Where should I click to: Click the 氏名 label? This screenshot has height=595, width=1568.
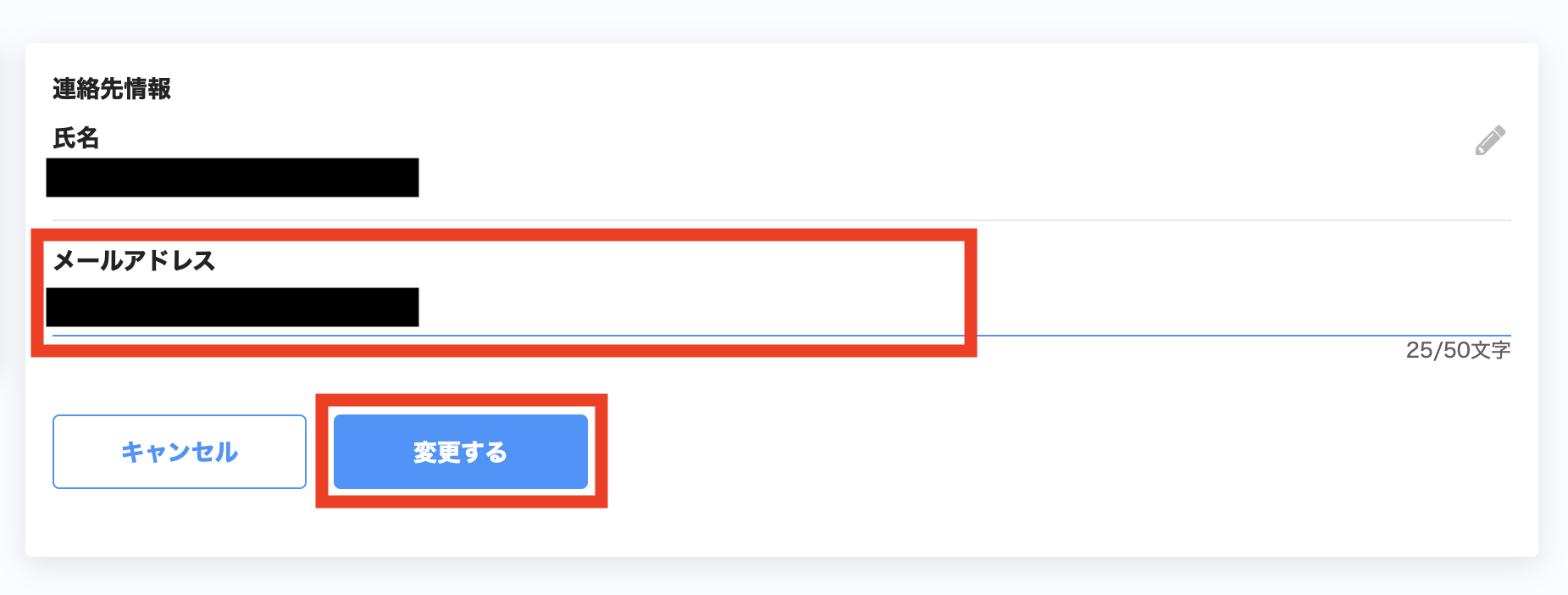(76, 137)
